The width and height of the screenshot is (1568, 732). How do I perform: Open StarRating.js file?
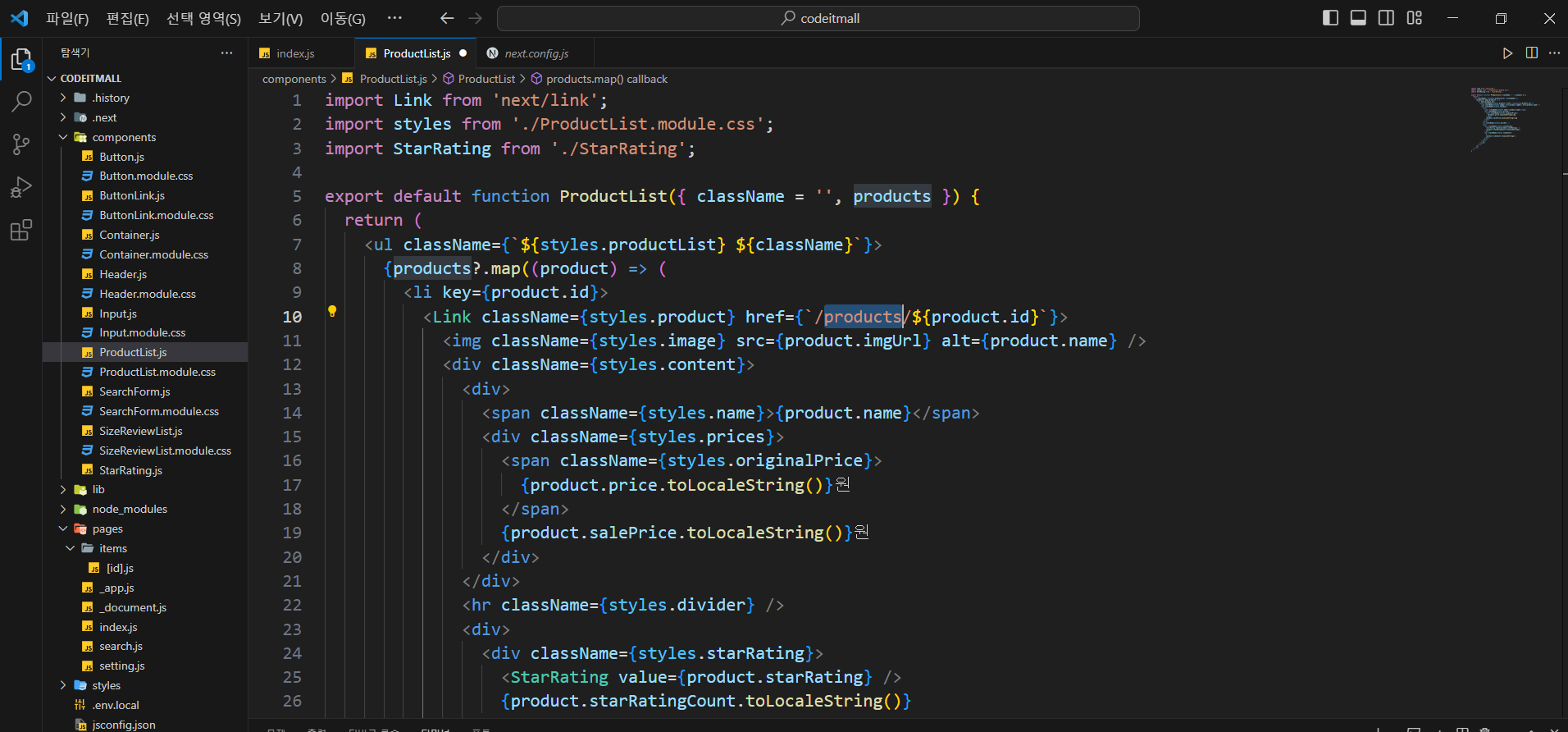pyautogui.click(x=145, y=470)
